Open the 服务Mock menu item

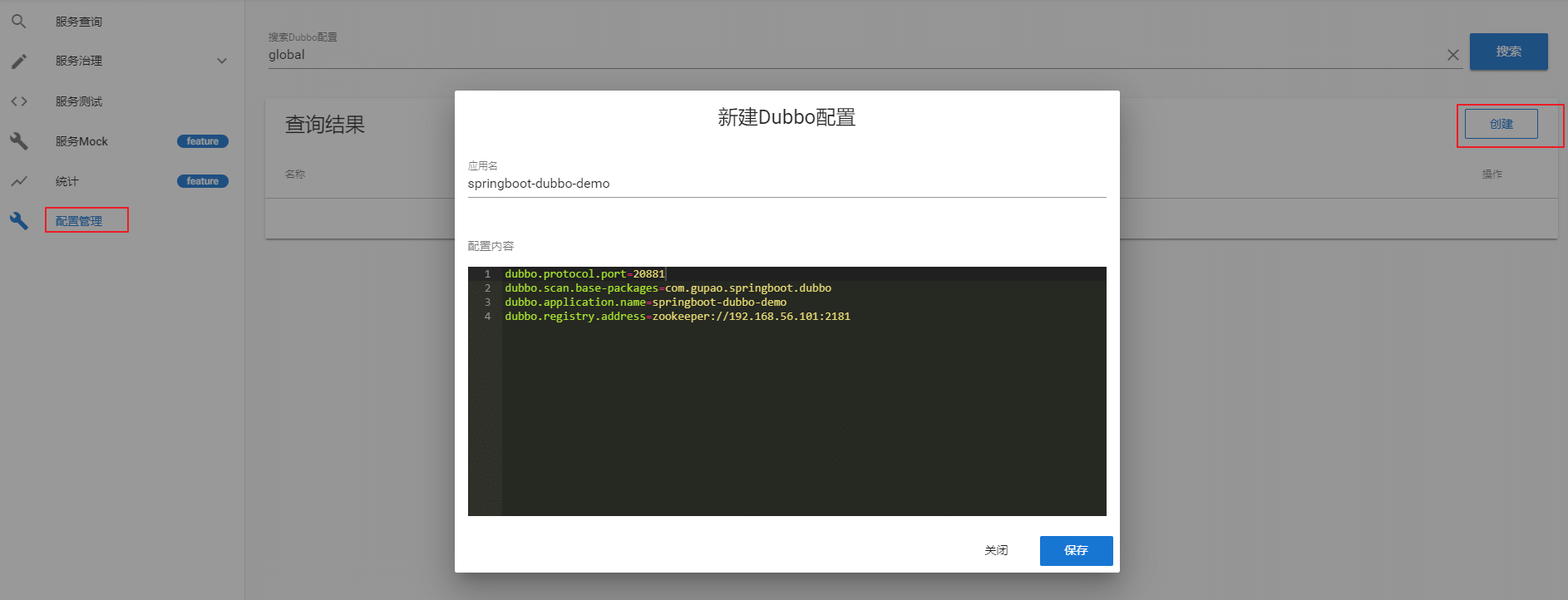pyautogui.click(x=81, y=141)
